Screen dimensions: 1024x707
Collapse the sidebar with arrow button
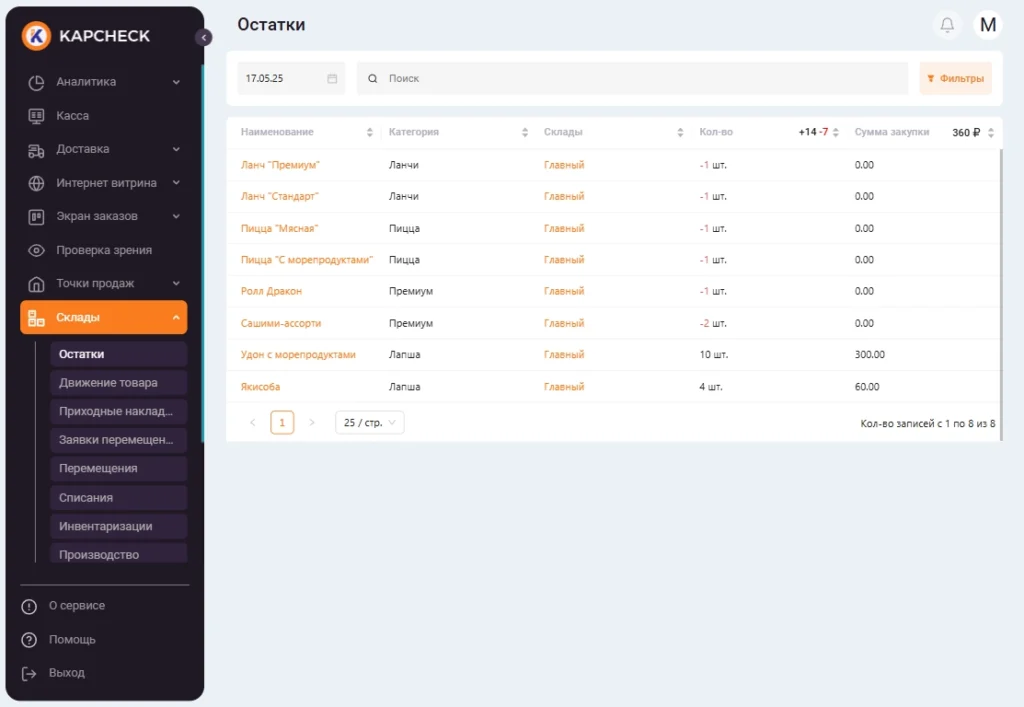point(204,37)
